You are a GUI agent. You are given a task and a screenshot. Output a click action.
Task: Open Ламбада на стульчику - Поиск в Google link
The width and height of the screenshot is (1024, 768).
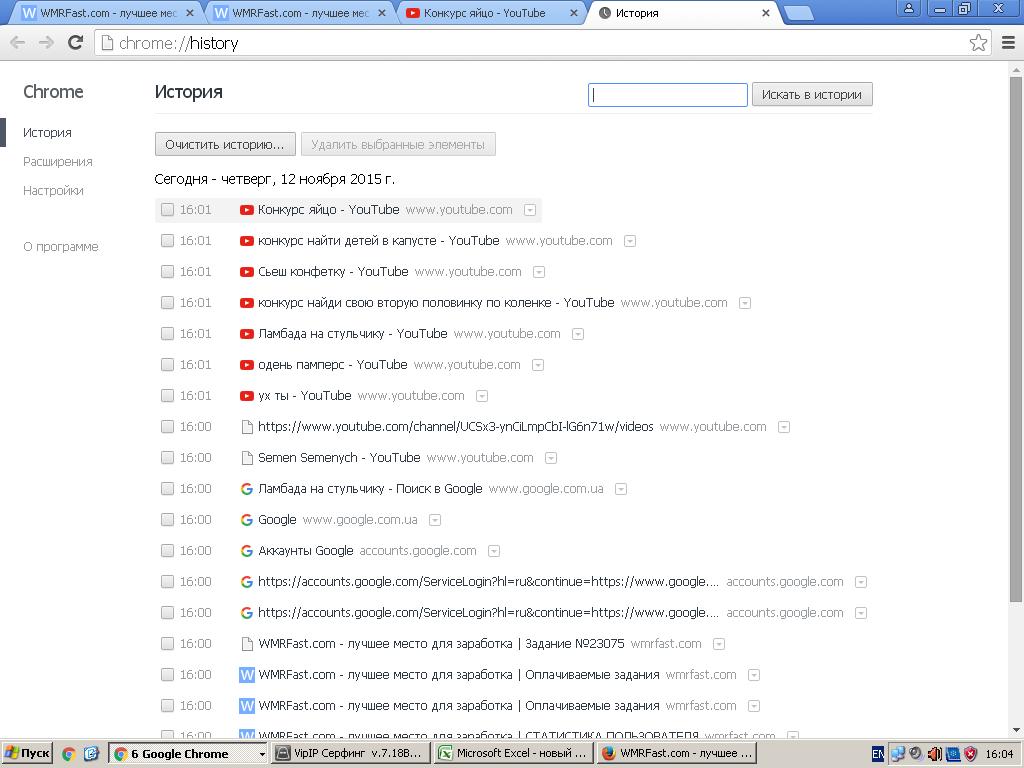click(370, 488)
